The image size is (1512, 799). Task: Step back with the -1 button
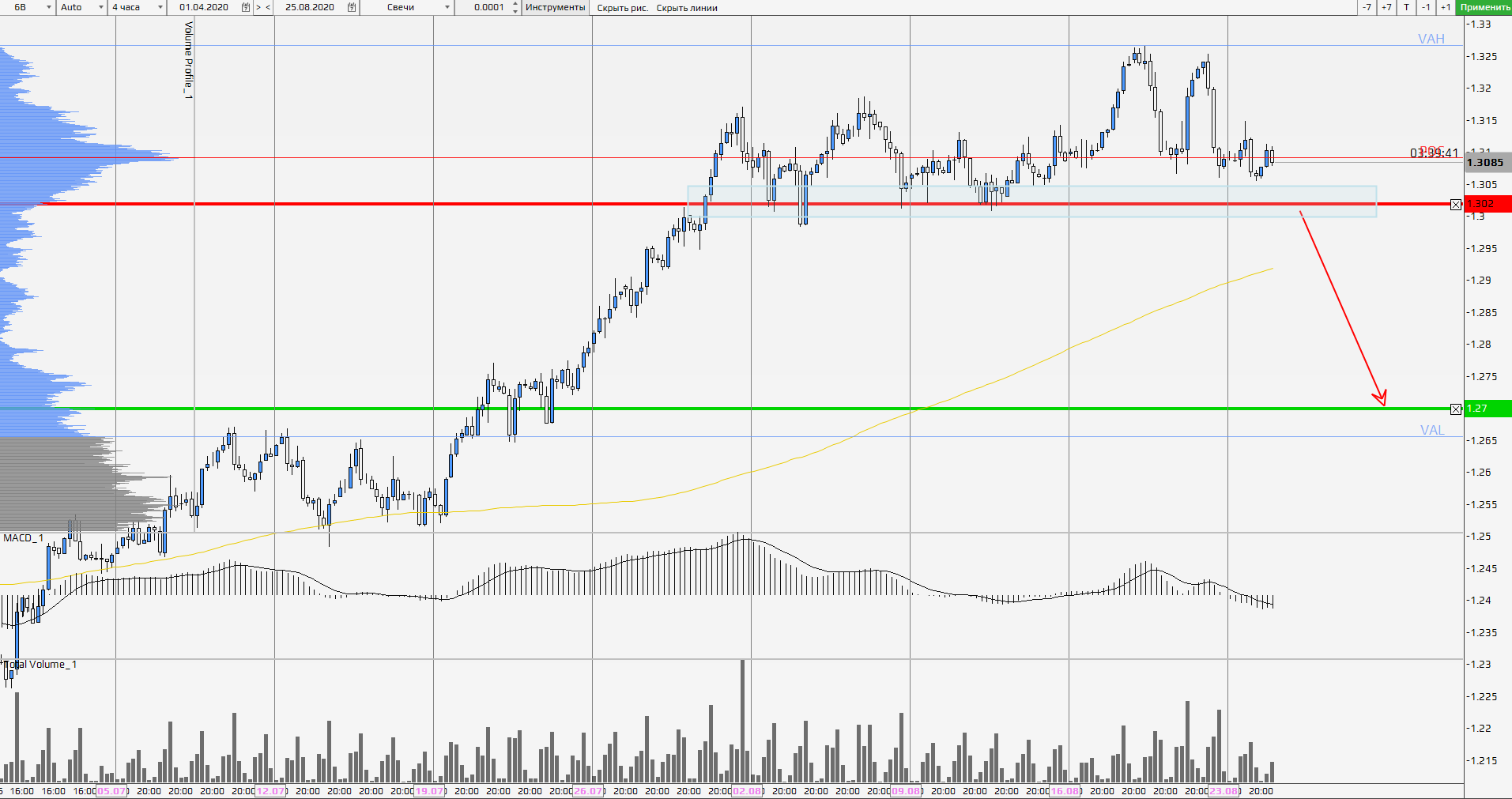pos(1426,7)
